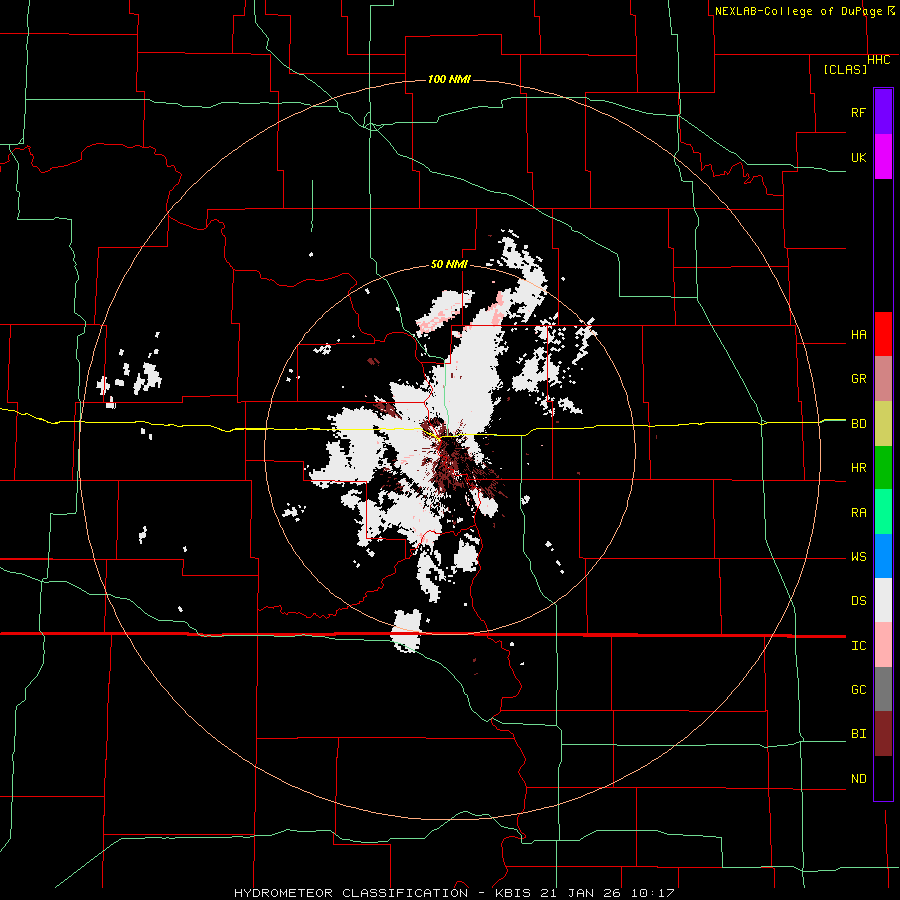Click the HYDROMETEOR CLASSIFICATION title text

351,893
